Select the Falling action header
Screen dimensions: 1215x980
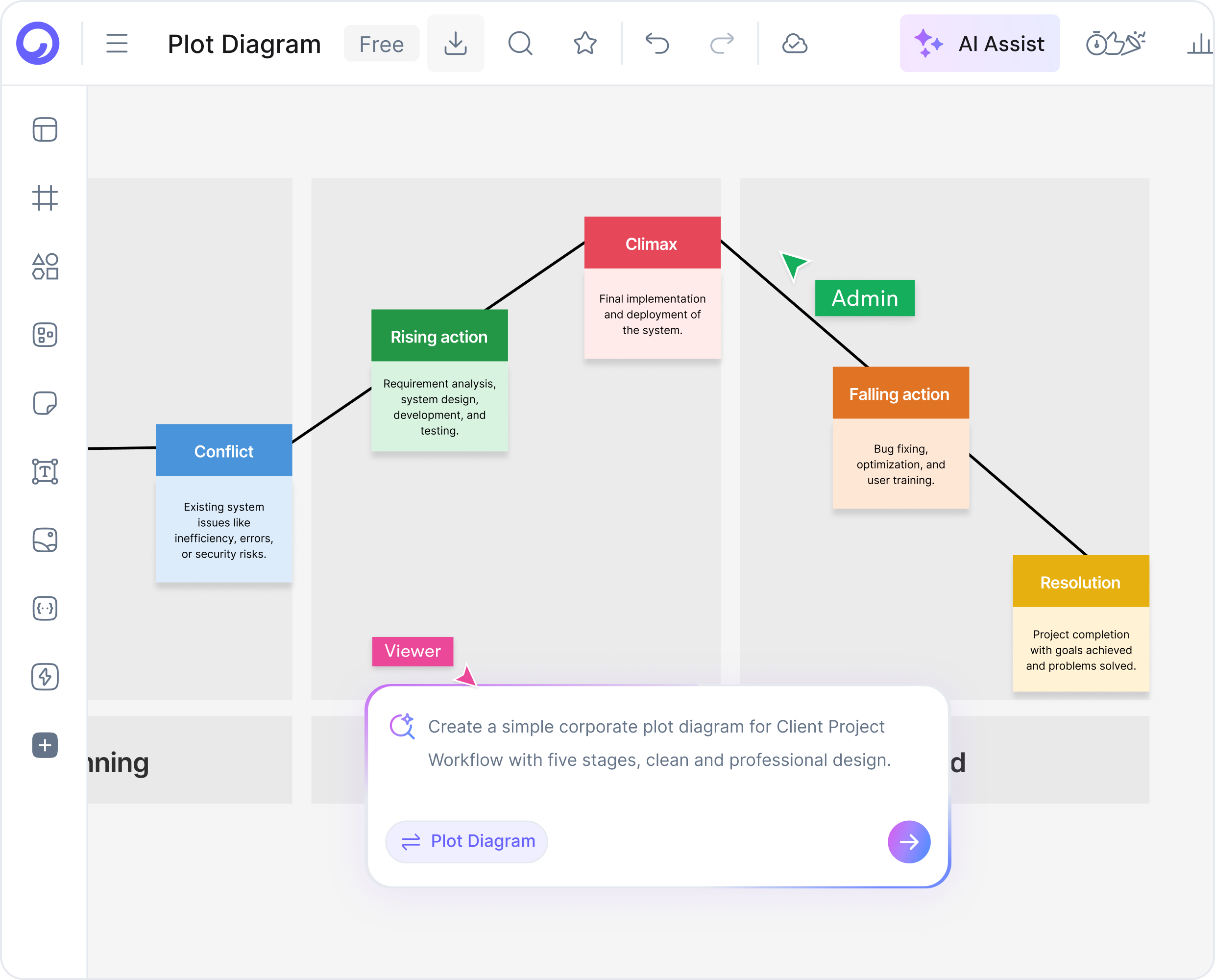[x=900, y=393]
